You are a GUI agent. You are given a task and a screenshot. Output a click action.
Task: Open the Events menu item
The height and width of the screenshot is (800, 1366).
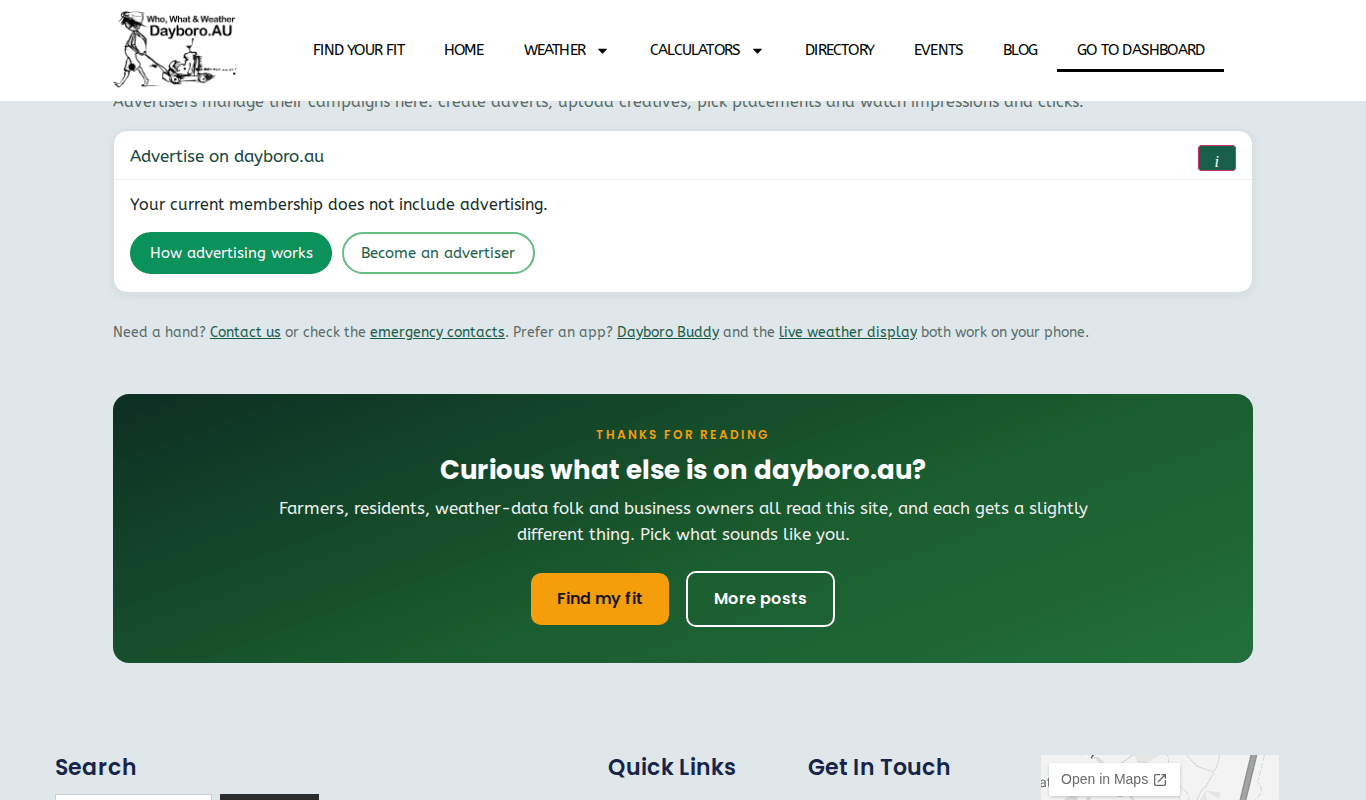pyautogui.click(x=939, y=50)
